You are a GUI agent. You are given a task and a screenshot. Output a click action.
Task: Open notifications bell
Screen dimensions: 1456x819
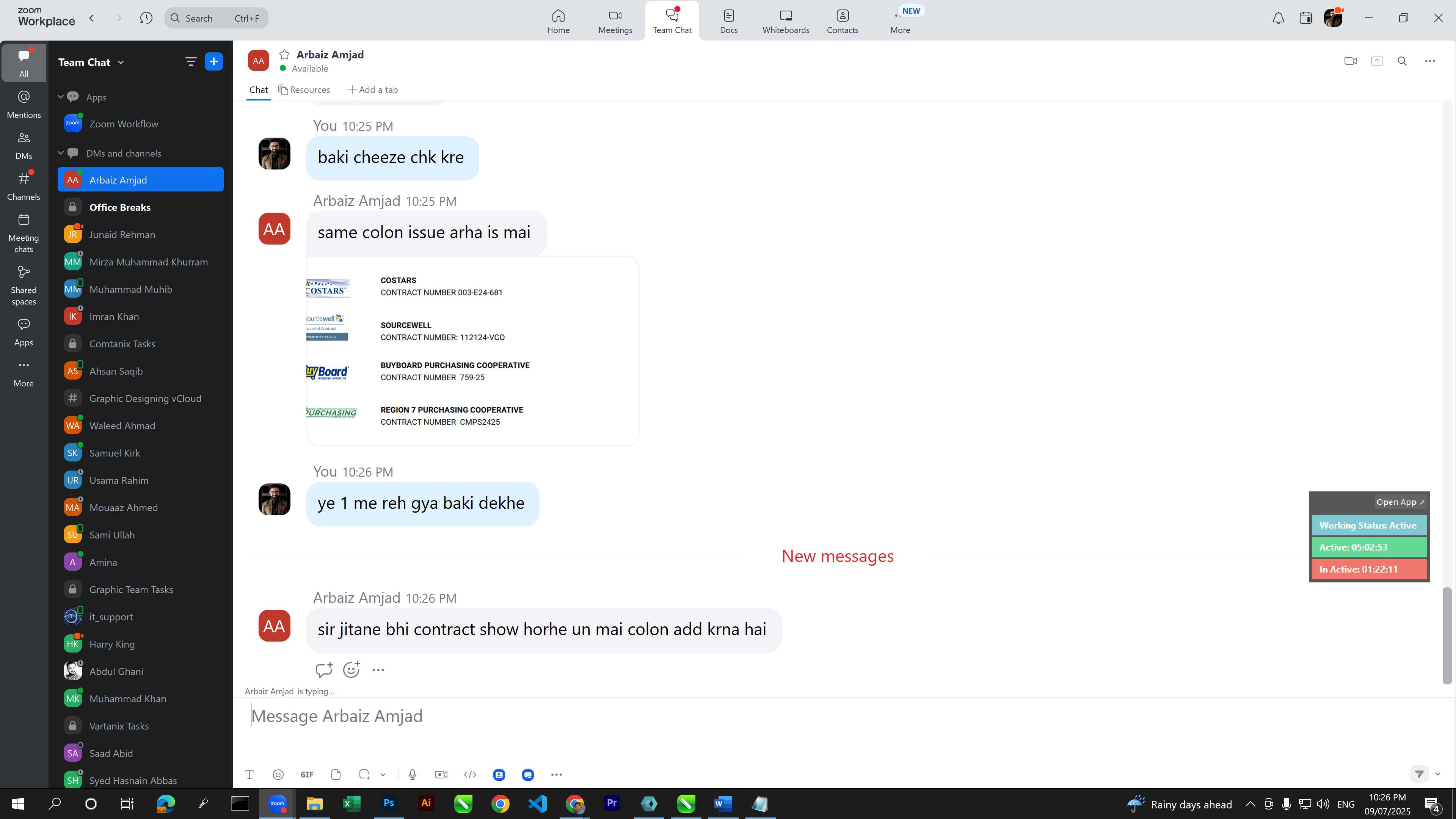pos(1279,18)
